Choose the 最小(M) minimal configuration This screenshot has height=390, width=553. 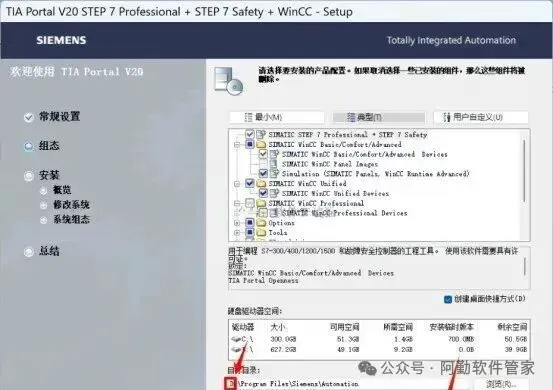[x=276, y=117]
